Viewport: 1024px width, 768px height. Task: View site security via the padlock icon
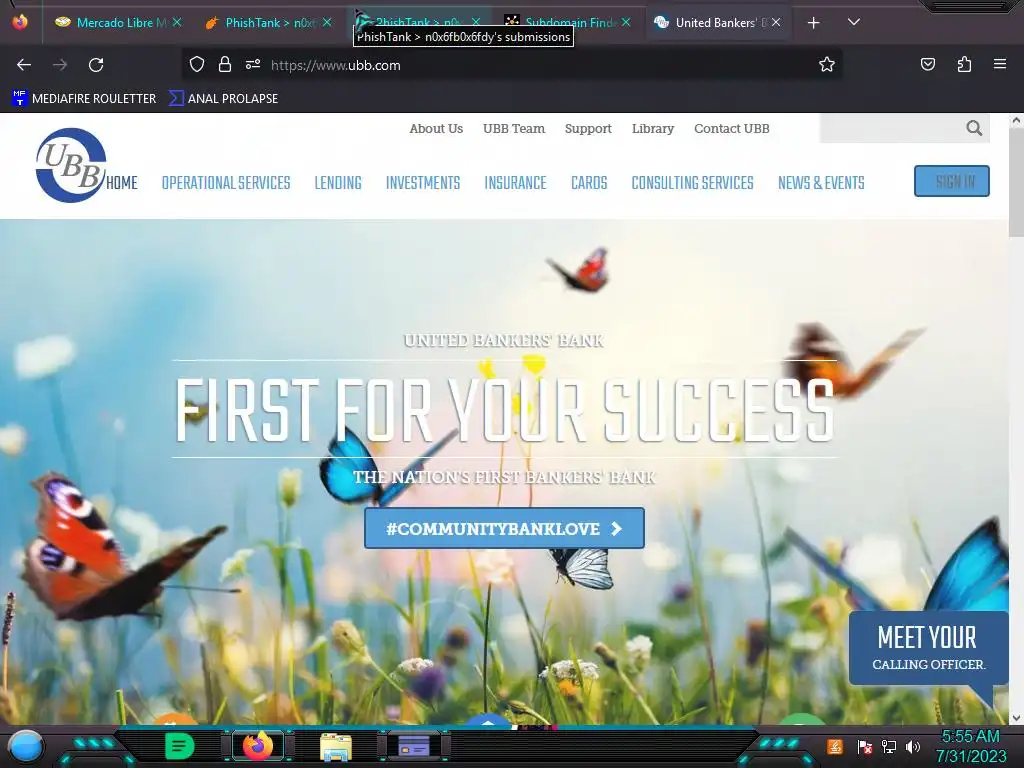coord(225,65)
